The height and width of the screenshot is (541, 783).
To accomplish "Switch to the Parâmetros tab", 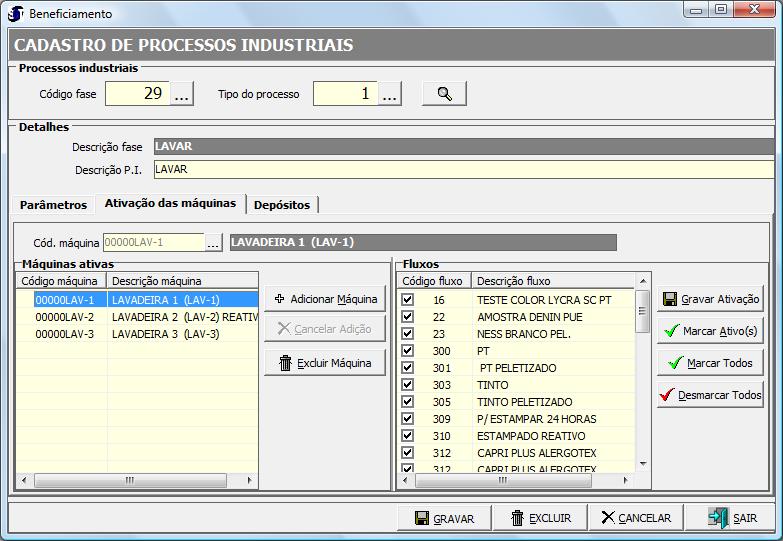I will click(54, 205).
